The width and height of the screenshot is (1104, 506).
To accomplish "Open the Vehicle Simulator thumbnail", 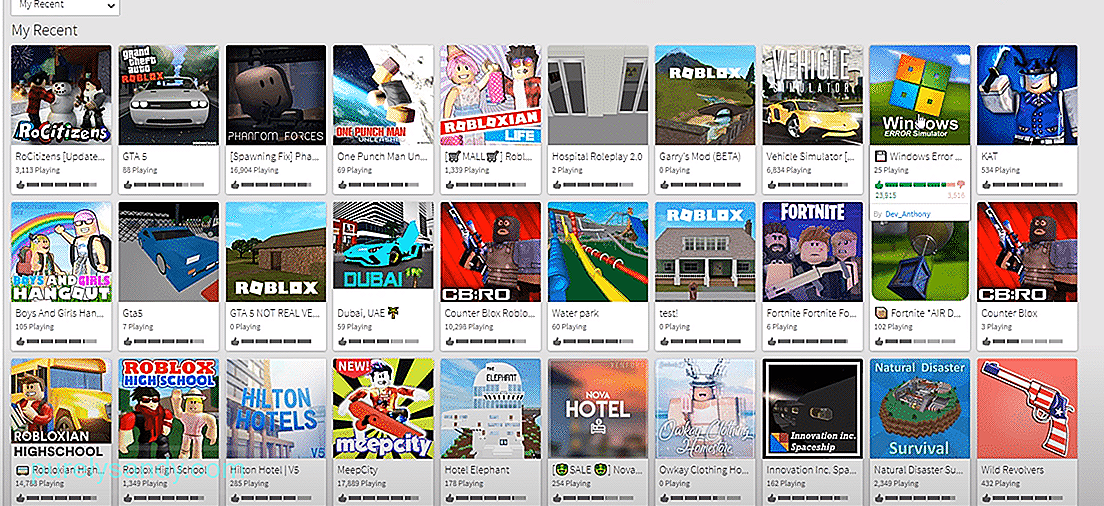I will click(813, 95).
